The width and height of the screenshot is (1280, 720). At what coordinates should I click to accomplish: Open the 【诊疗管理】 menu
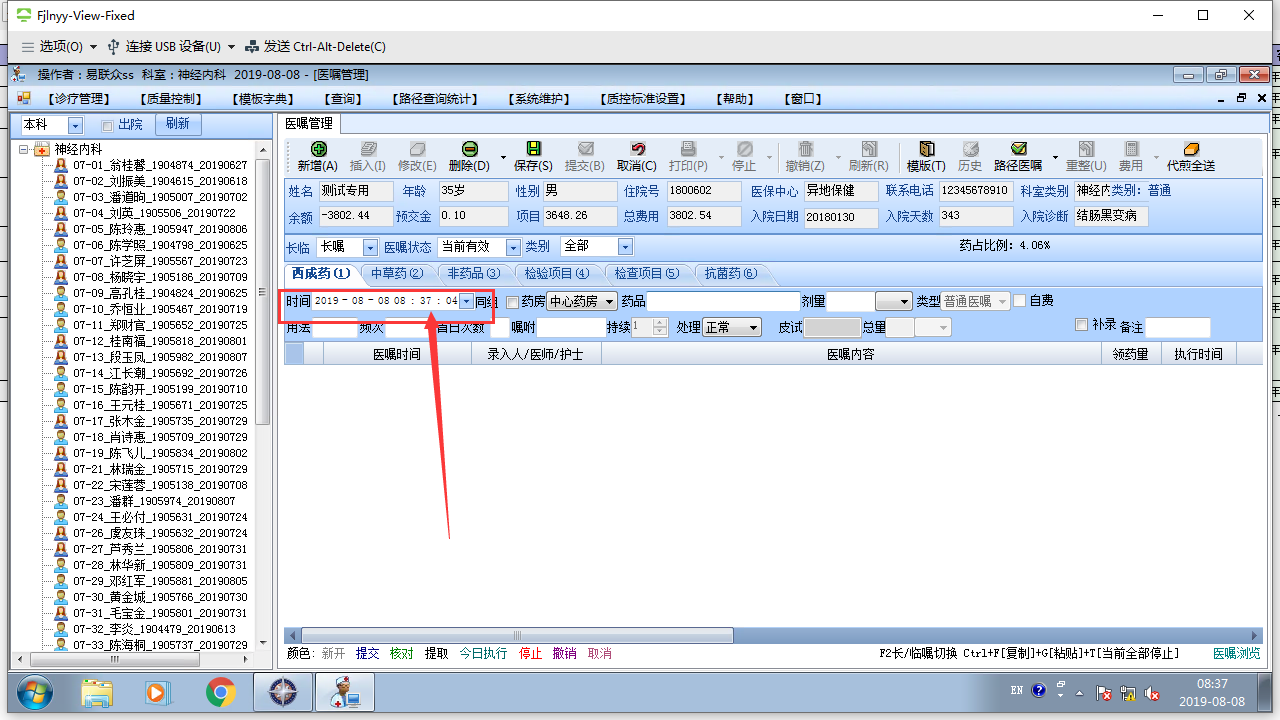(x=77, y=99)
